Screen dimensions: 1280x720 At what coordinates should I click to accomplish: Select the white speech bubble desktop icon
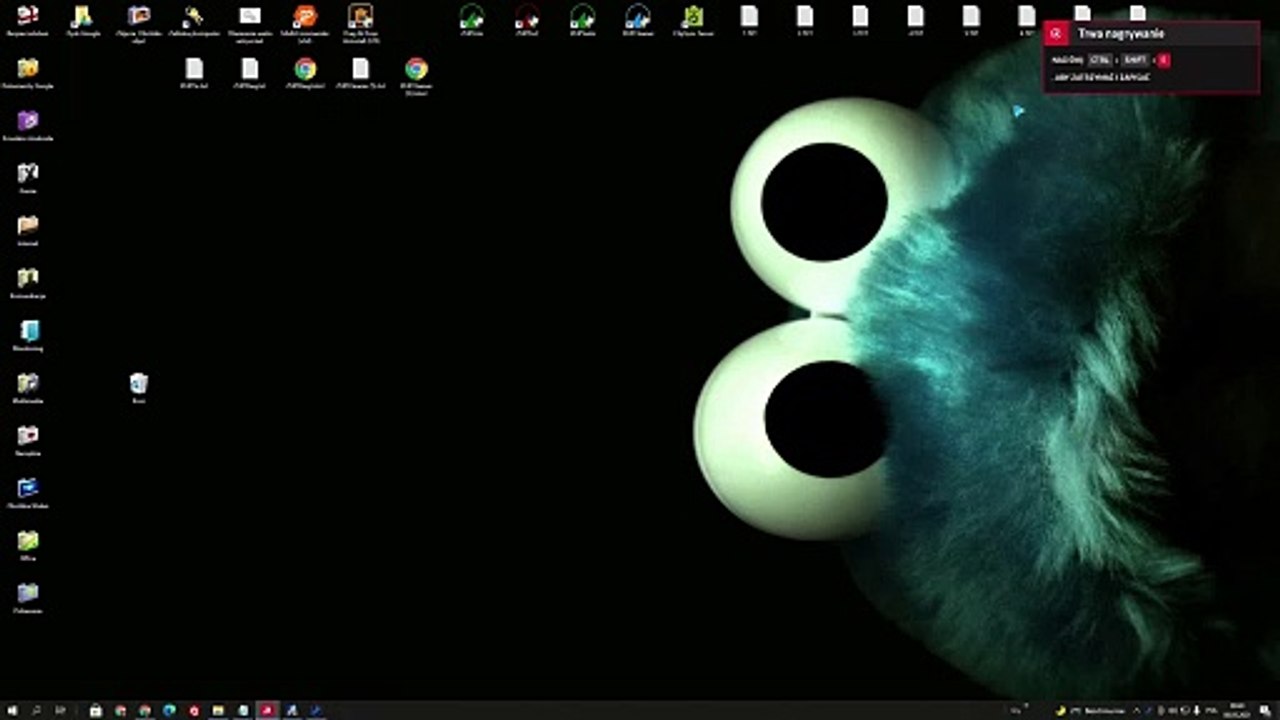tap(250, 15)
